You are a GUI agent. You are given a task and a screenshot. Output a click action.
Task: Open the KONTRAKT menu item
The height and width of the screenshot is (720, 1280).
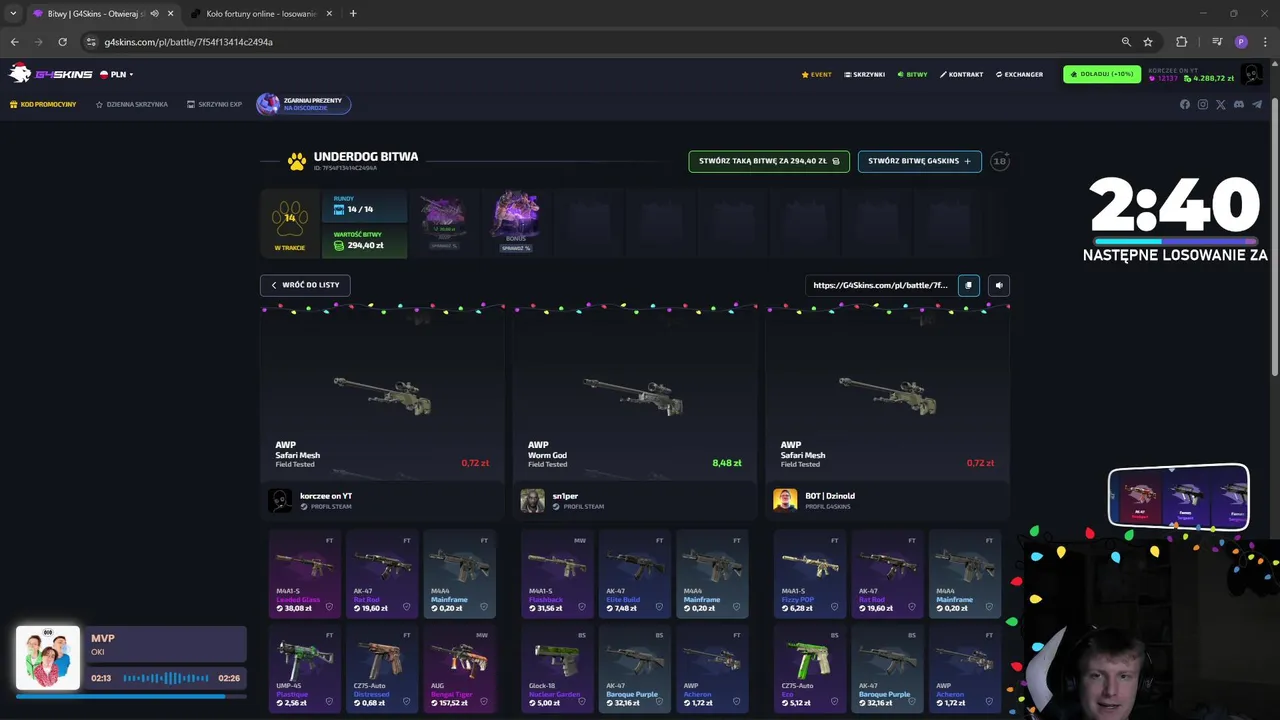coord(961,75)
